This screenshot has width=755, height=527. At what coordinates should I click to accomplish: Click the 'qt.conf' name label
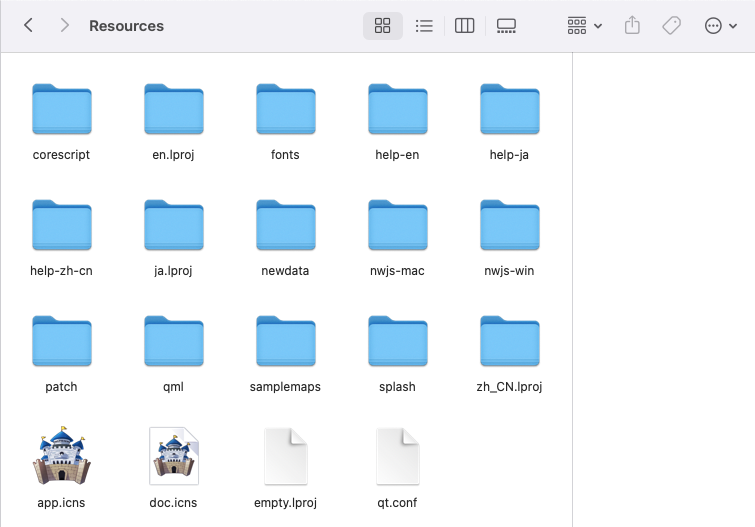click(397, 503)
